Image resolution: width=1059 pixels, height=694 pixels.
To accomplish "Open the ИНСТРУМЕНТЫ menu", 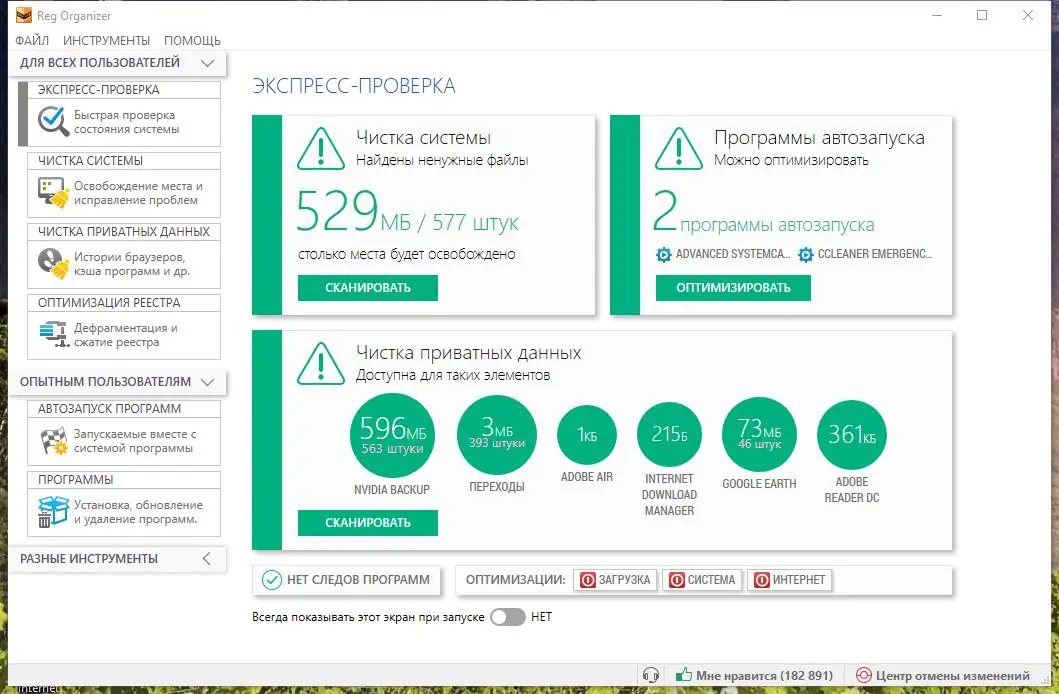I will 107,41.
